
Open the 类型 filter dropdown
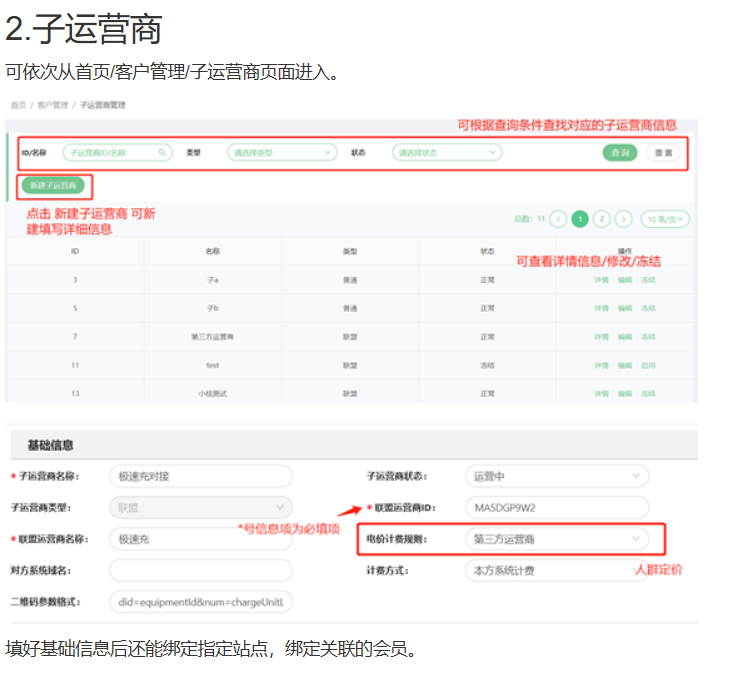pyautogui.click(x=282, y=153)
